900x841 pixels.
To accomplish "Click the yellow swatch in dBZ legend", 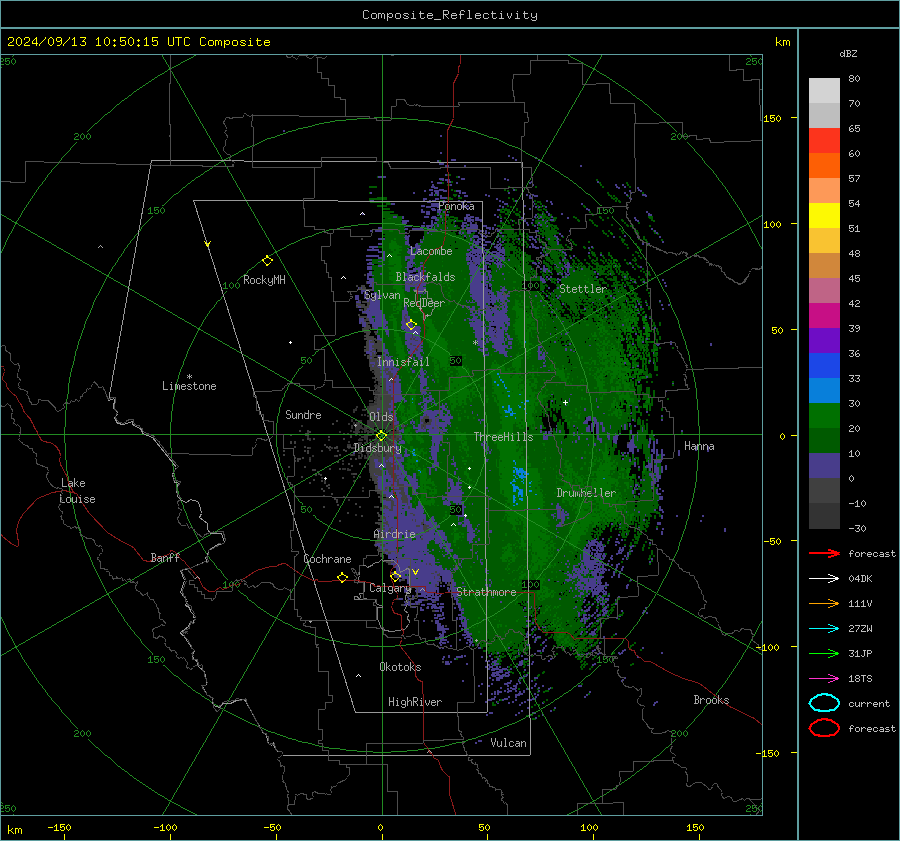I will 824,216.
